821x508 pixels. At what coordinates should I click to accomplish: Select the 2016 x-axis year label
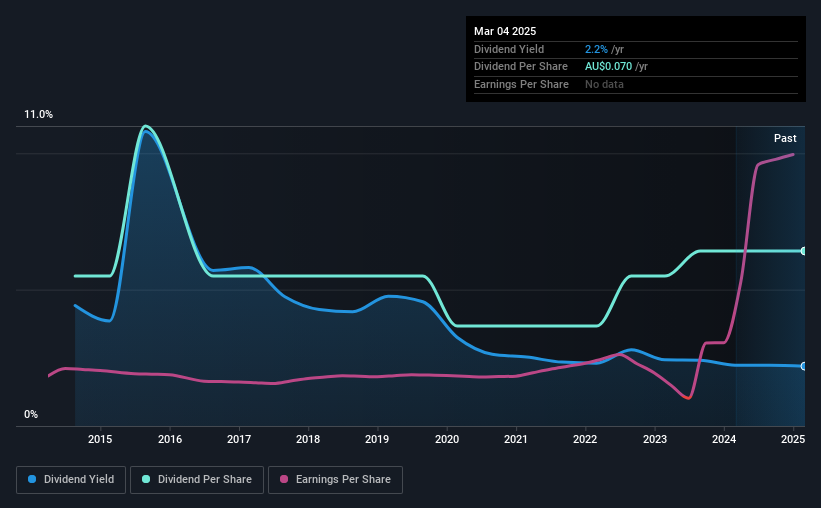click(170, 439)
